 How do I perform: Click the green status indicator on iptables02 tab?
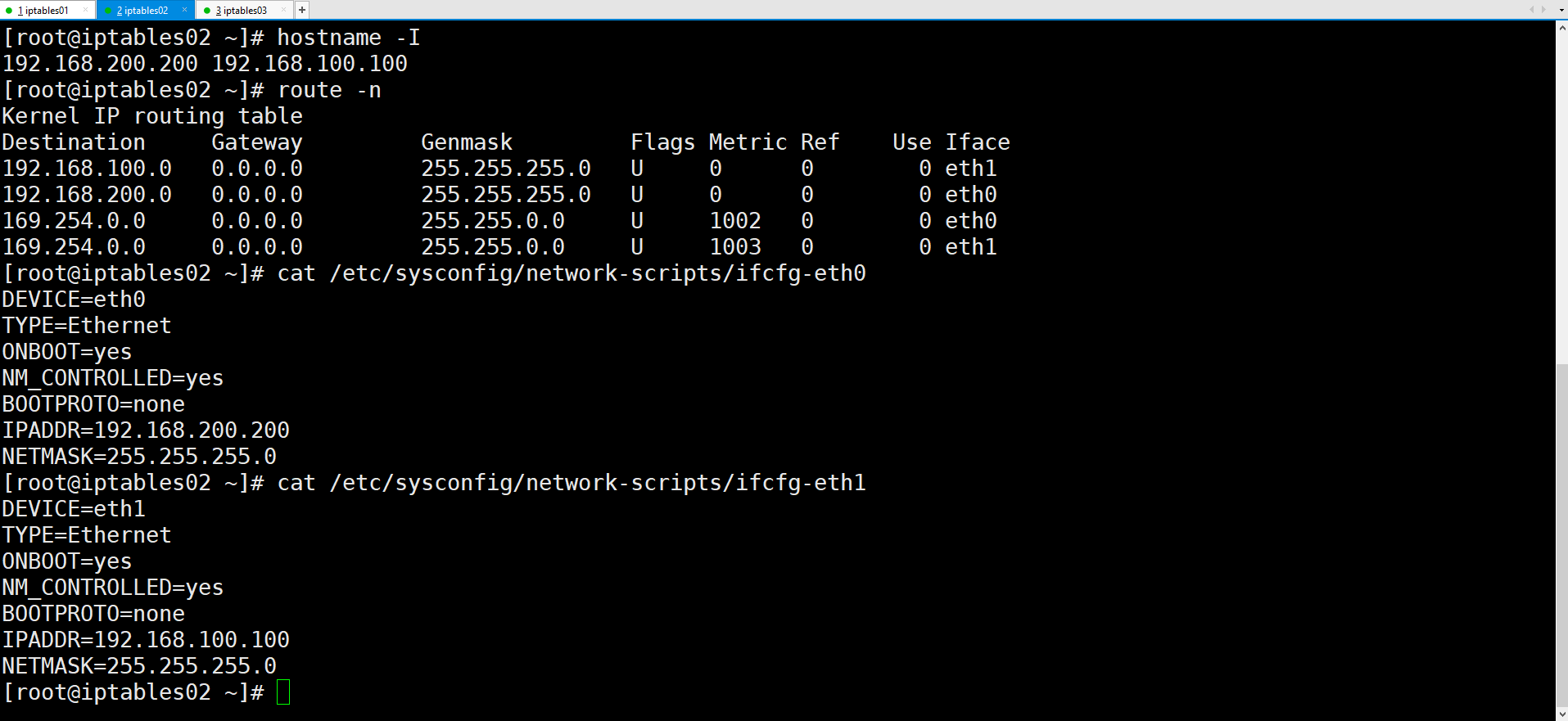[106, 10]
